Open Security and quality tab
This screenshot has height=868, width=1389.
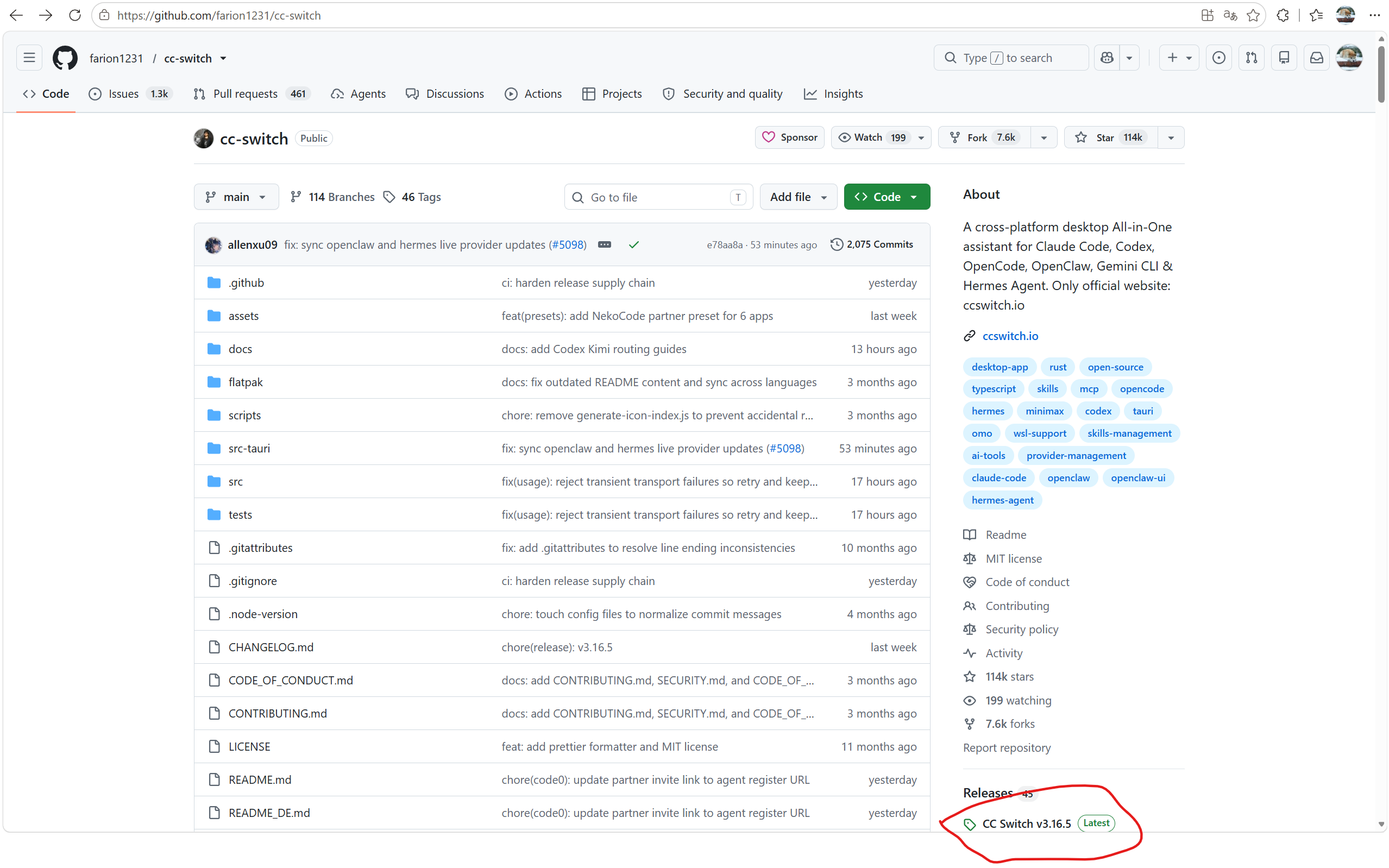722,93
